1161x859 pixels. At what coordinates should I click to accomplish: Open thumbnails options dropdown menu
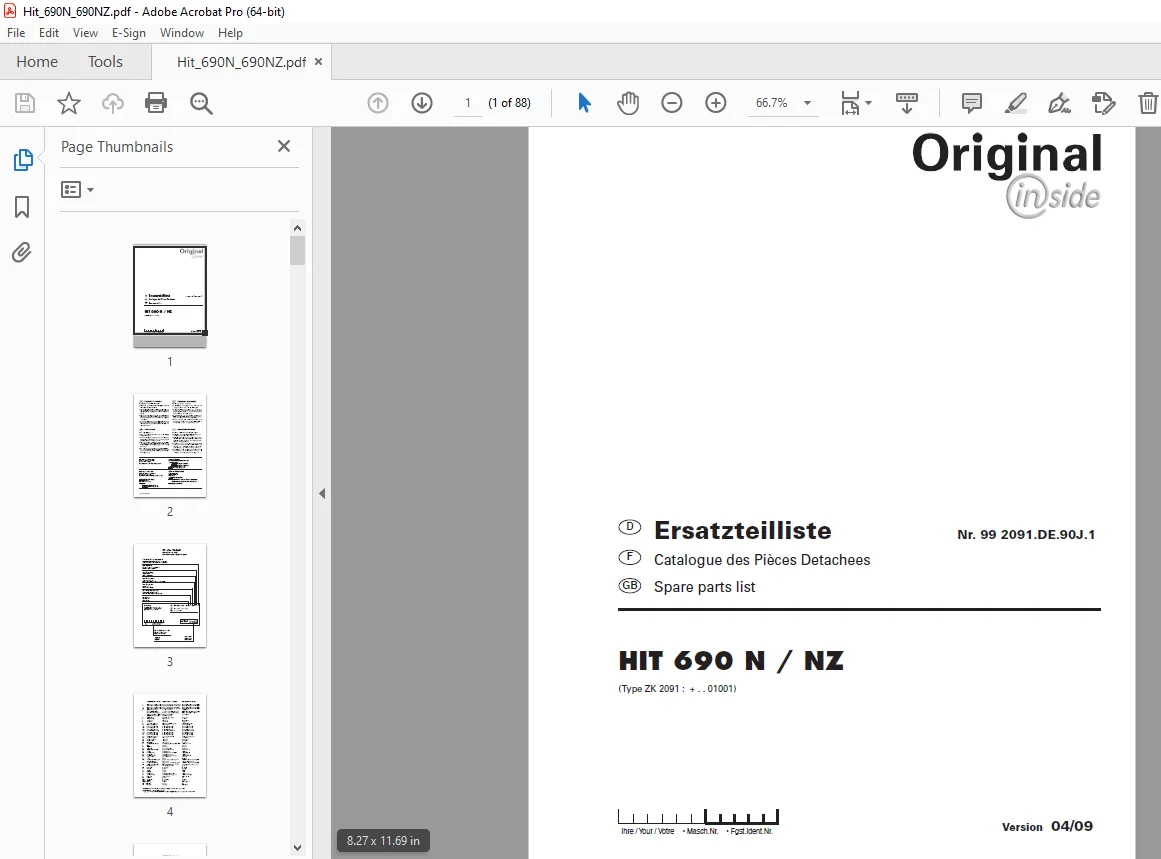[x=77, y=190]
